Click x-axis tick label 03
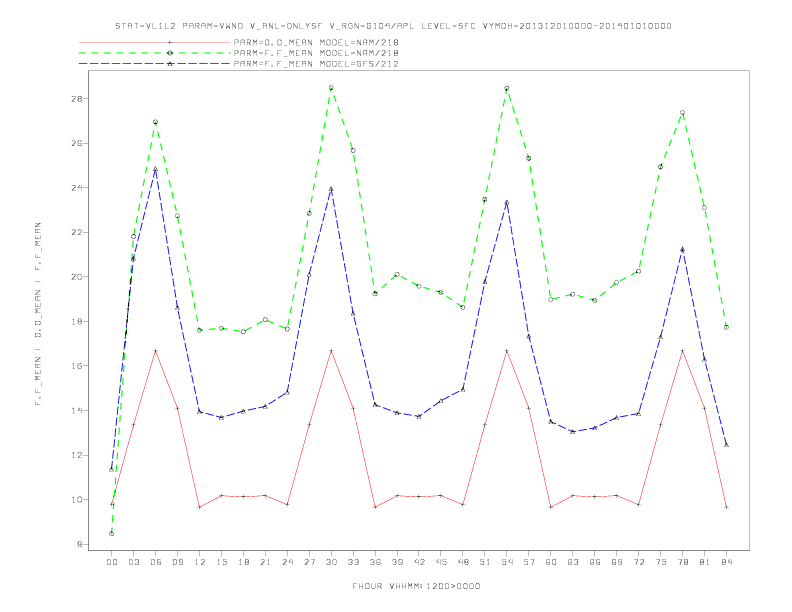Screen dimensions: 792x612 pyautogui.click(x=133, y=562)
